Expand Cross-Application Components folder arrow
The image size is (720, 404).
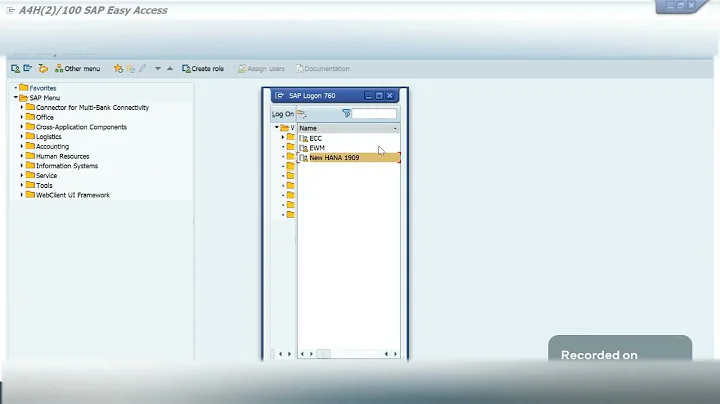pyautogui.click(x=22, y=127)
